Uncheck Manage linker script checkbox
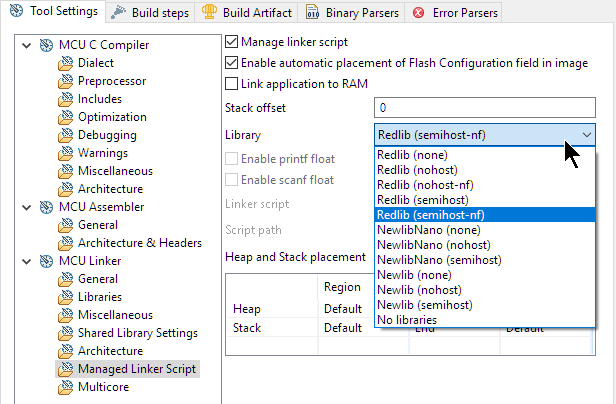The image size is (616, 404). pos(232,43)
